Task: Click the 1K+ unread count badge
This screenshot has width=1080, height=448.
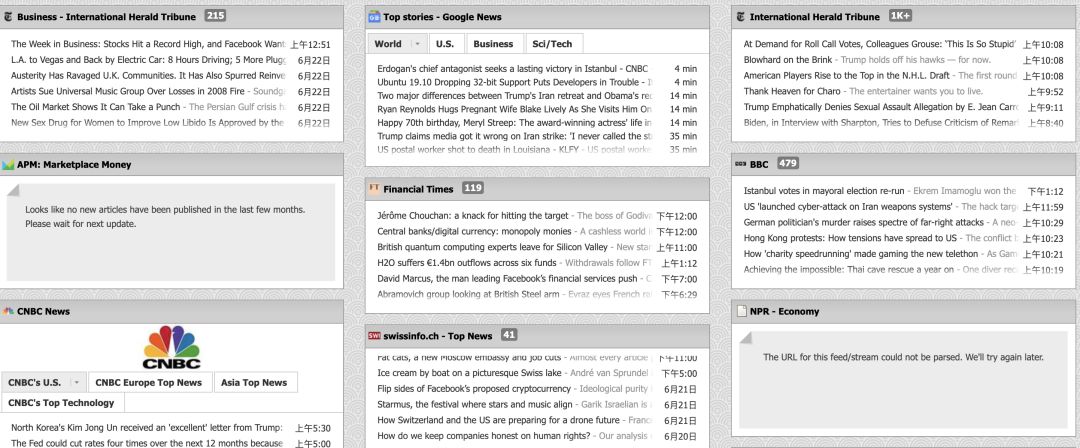Action: pyautogui.click(x=900, y=16)
